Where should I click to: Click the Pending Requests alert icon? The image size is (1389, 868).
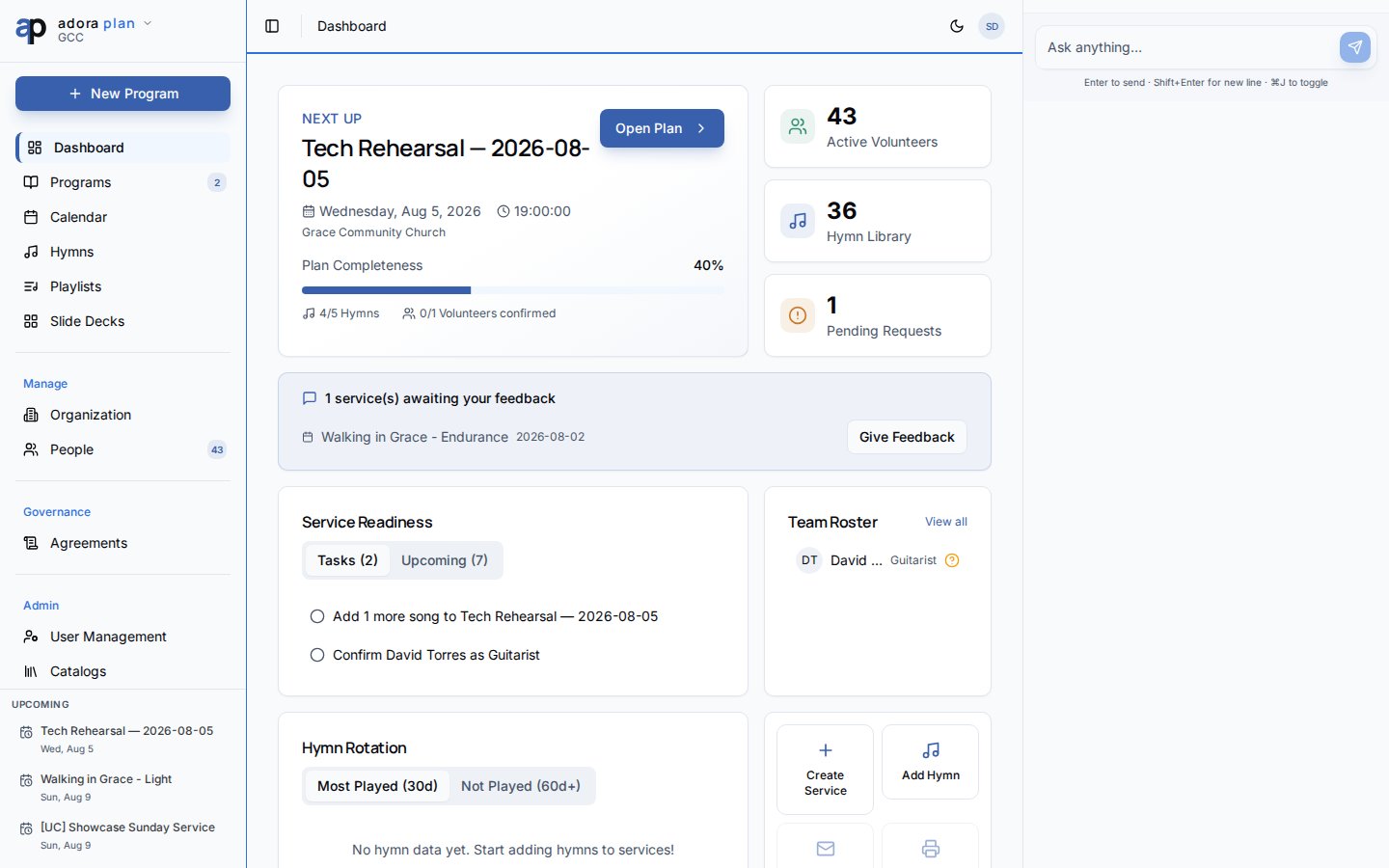(798, 315)
